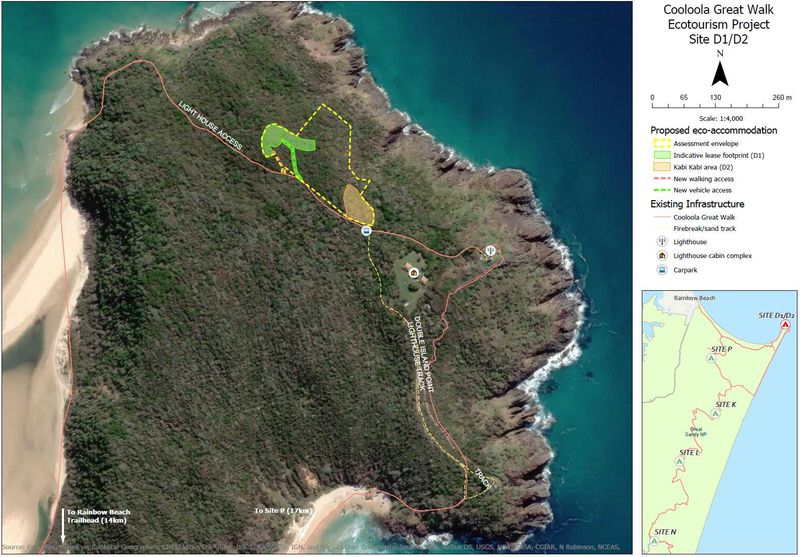Click the scale bar below the north arrow

tap(716, 106)
